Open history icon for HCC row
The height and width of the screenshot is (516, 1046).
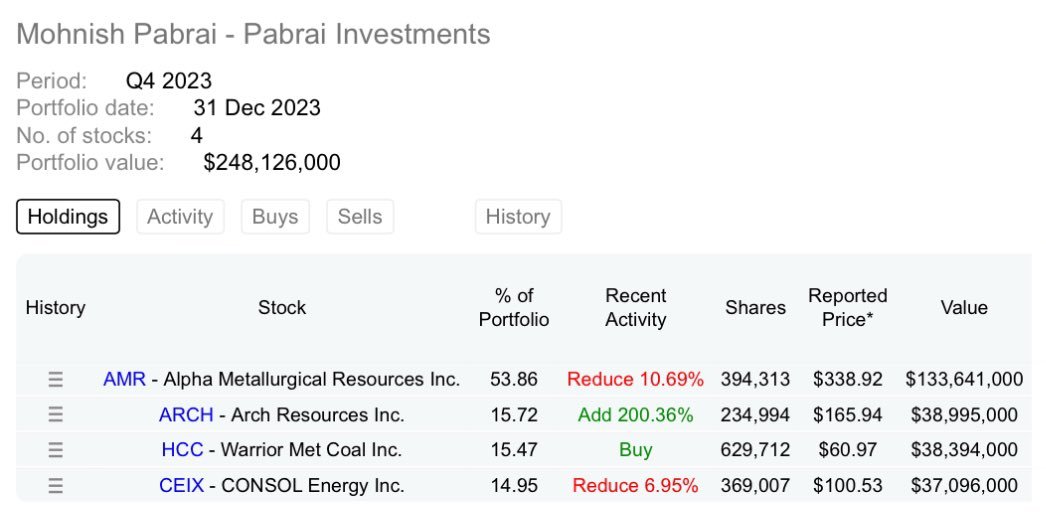tap(56, 450)
